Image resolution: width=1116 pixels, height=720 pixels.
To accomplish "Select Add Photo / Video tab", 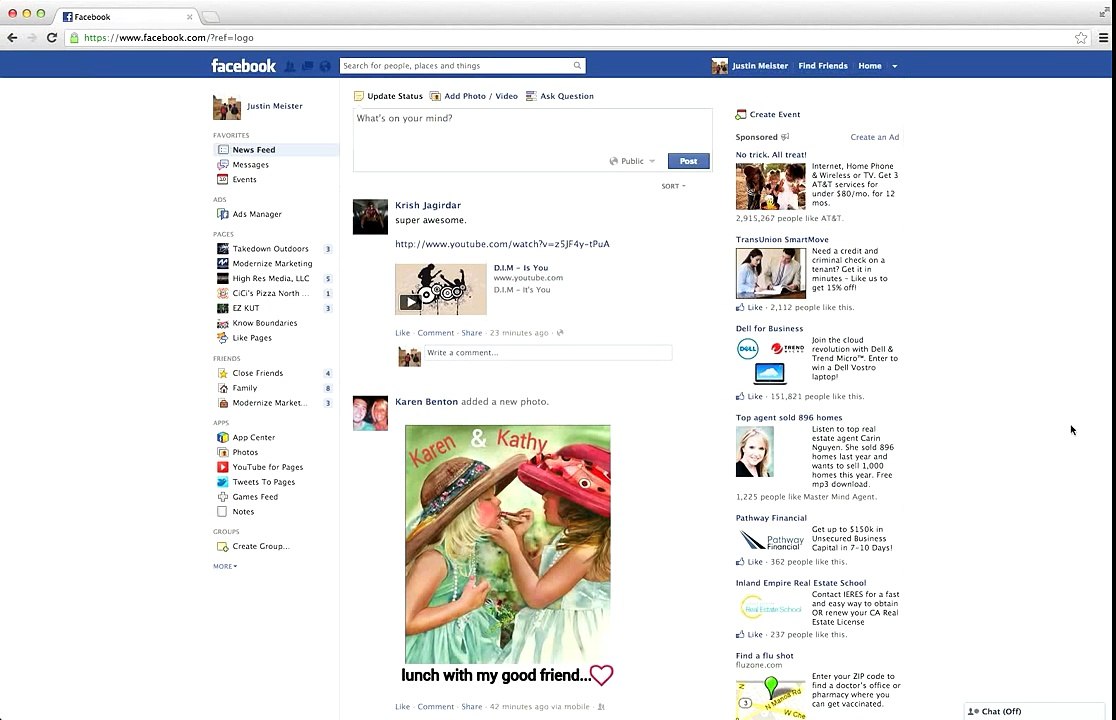I will (x=473, y=96).
